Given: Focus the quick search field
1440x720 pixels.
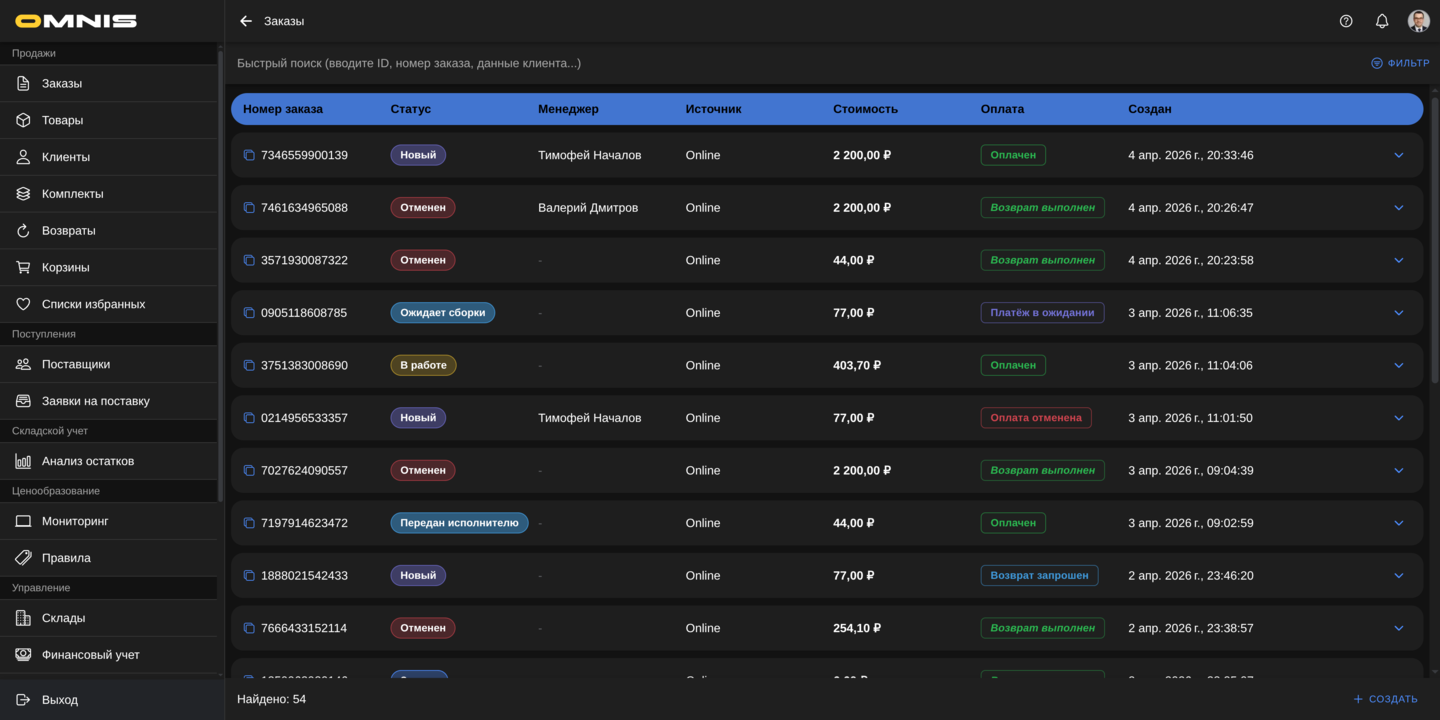Looking at the screenshot, I should pyautogui.click(x=700, y=63).
